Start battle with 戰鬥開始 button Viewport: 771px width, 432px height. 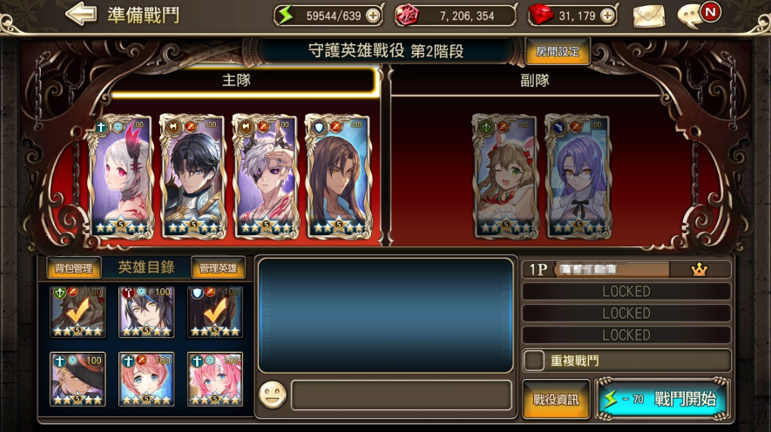(662, 399)
